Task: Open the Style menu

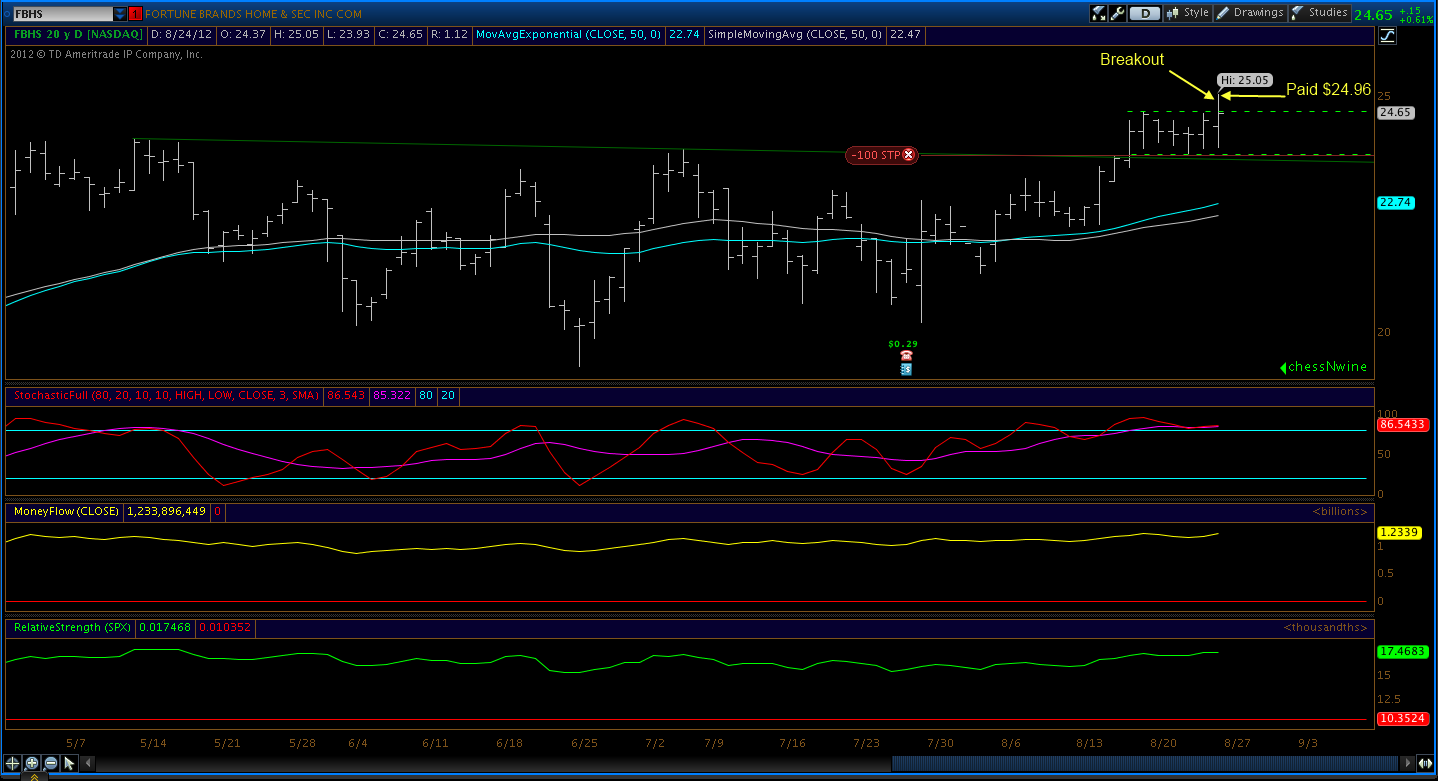Action: (1187, 13)
